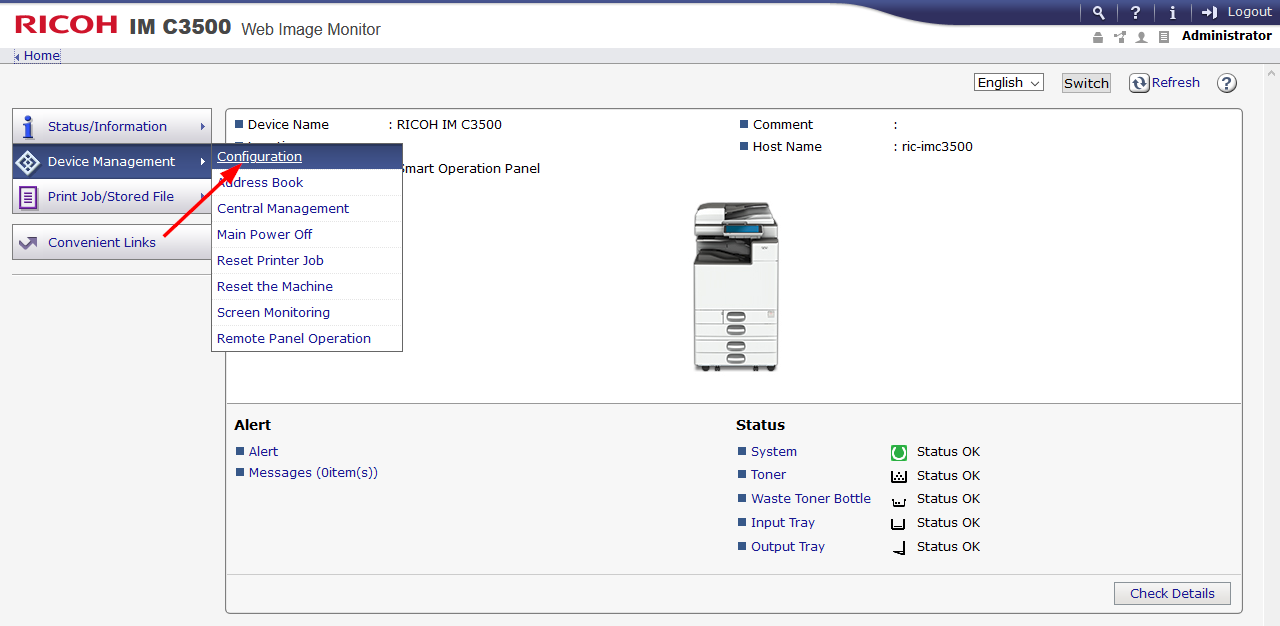Click the Refresh arrows icon
This screenshot has height=626, width=1280.
click(1139, 83)
